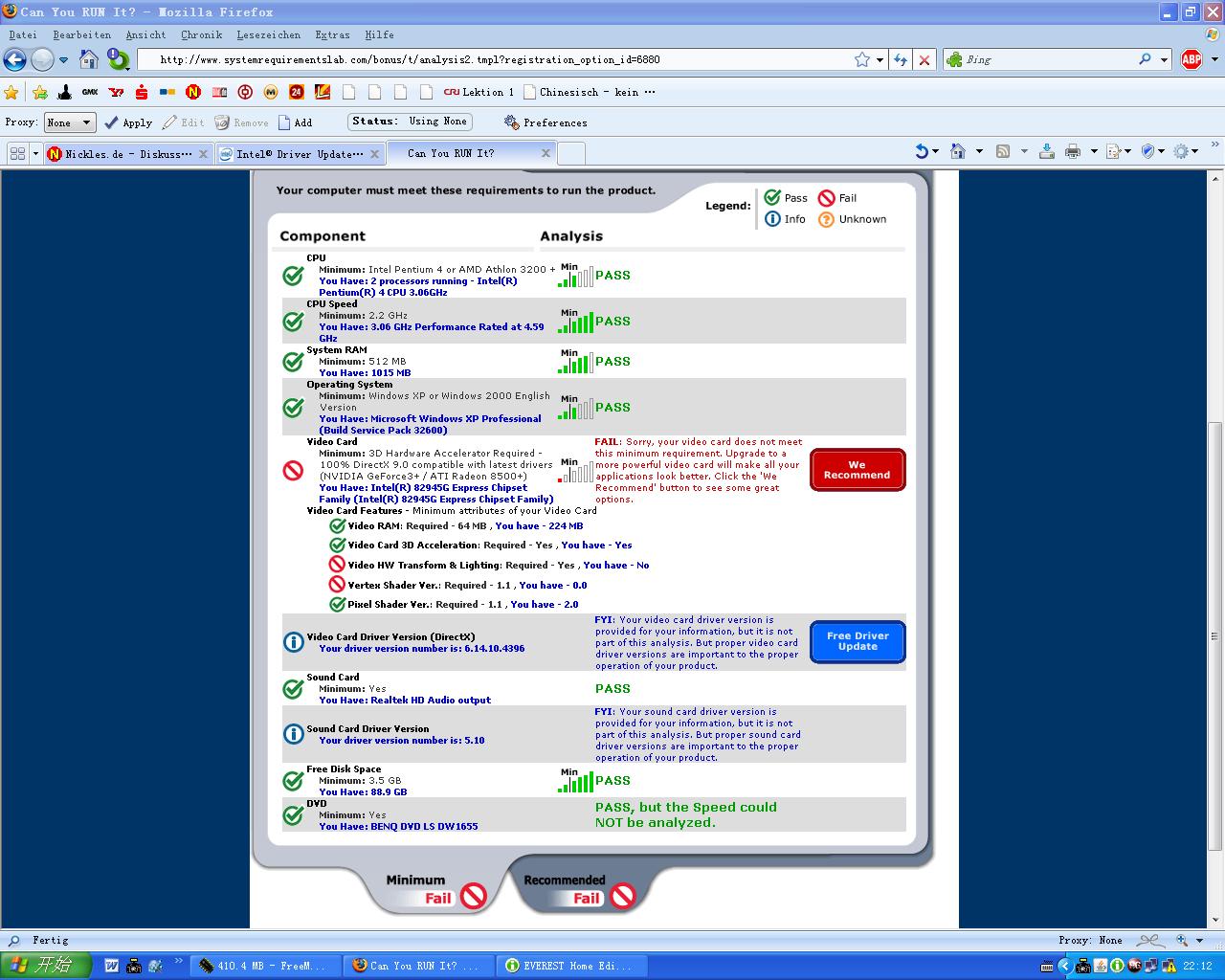Image resolution: width=1225 pixels, height=980 pixels.
Task: Open the FreeM 410.4 MB taskbar item
Action: pos(265,966)
